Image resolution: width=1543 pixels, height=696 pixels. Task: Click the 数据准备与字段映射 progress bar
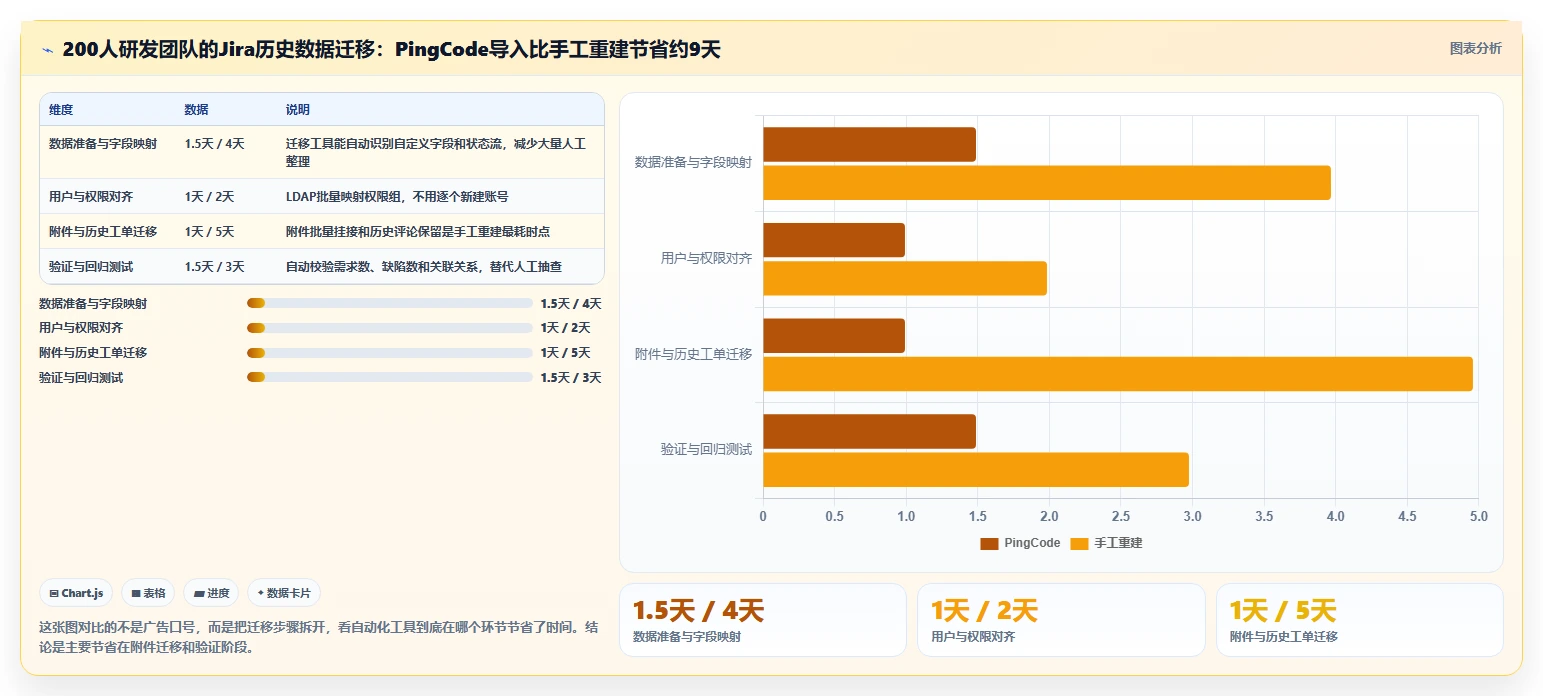[x=389, y=303]
